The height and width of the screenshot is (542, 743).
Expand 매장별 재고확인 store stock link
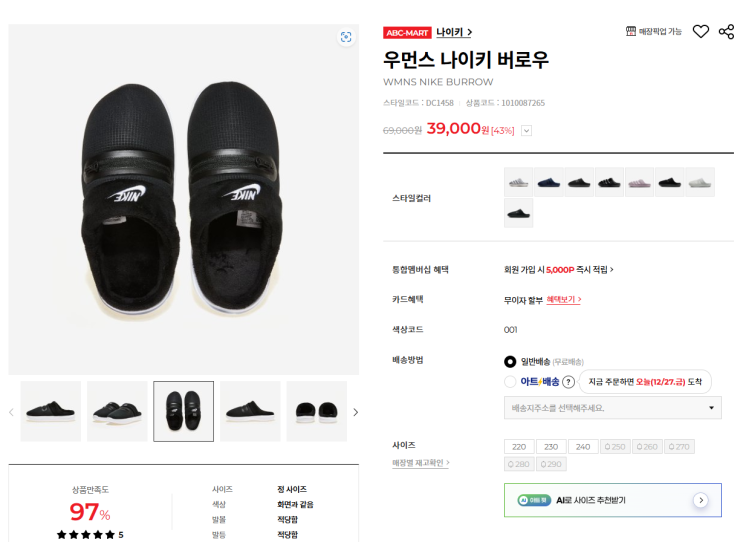(420, 463)
